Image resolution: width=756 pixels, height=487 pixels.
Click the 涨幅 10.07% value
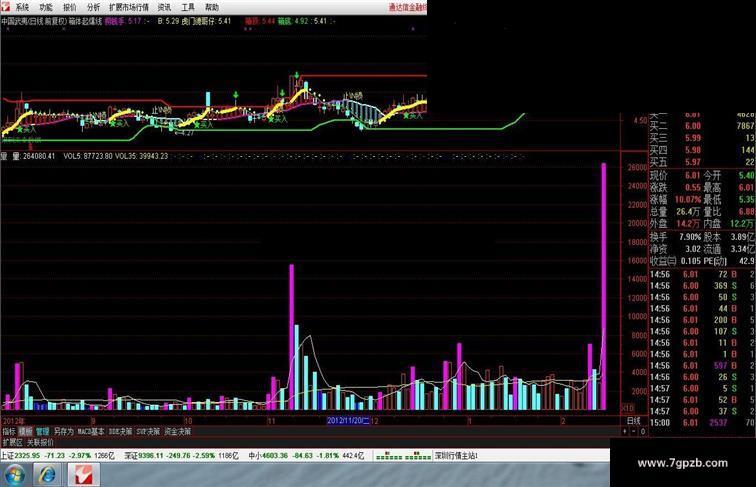(688, 199)
